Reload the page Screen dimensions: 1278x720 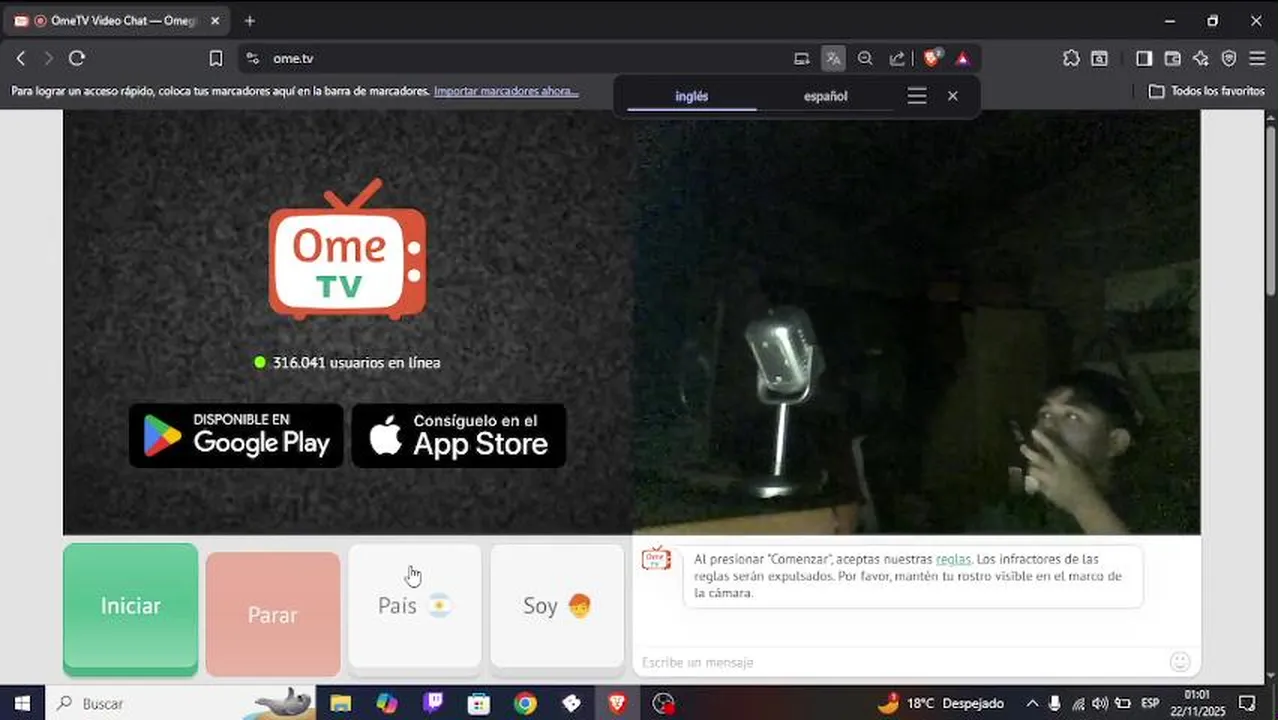(x=77, y=58)
